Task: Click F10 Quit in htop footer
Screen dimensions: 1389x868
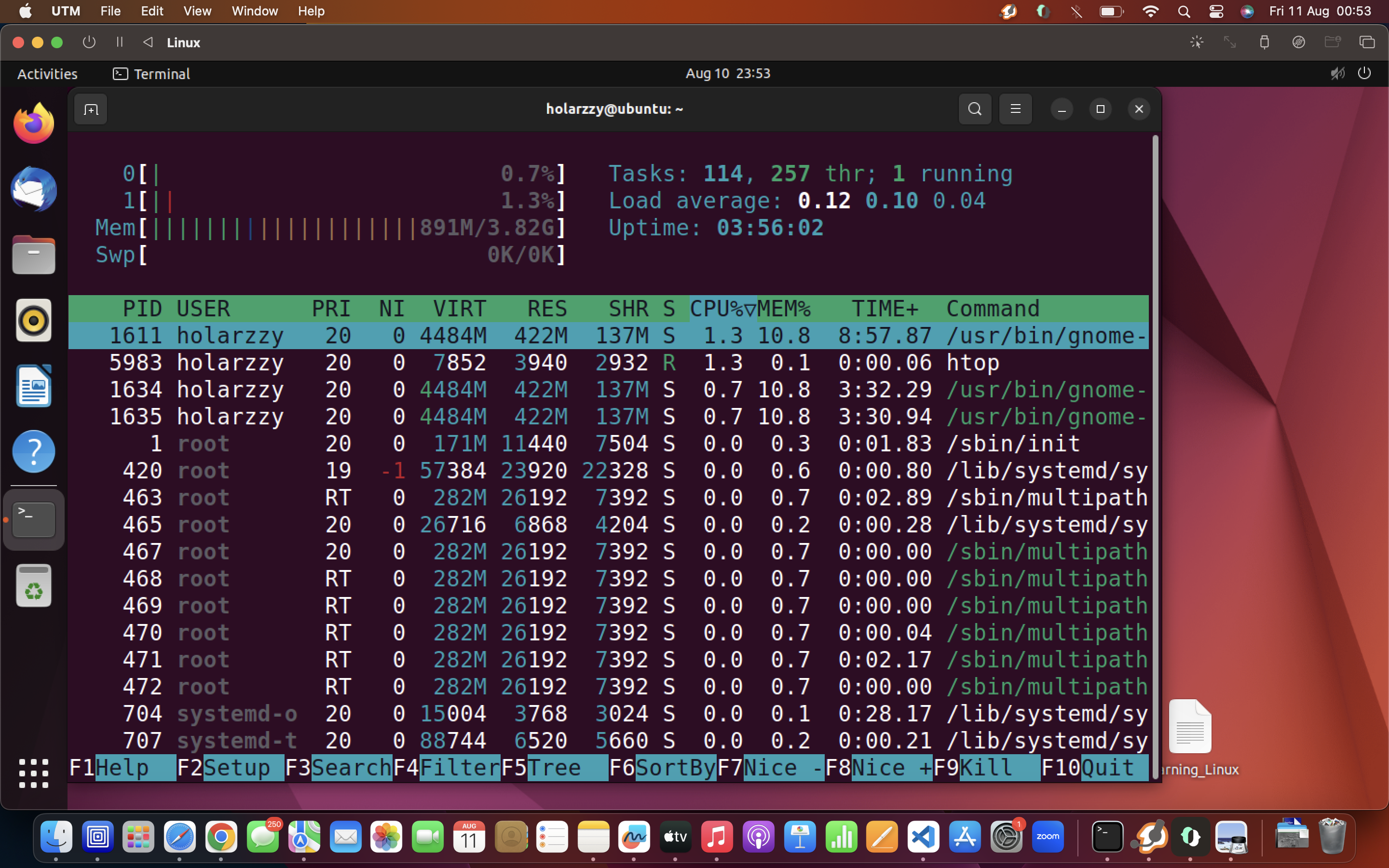Action: click(x=1094, y=768)
